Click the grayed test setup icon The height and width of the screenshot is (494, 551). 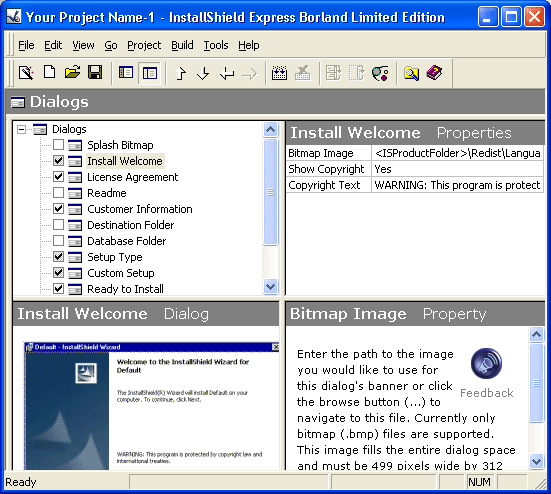[357, 73]
